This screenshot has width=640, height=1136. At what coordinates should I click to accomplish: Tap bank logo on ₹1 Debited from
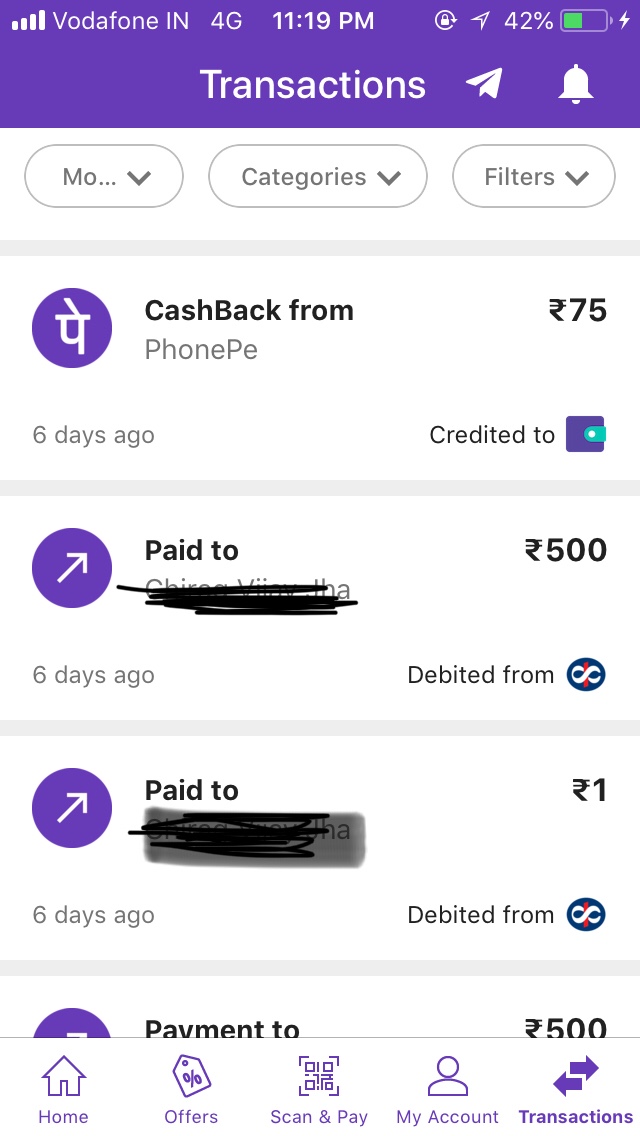coord(586,915)
